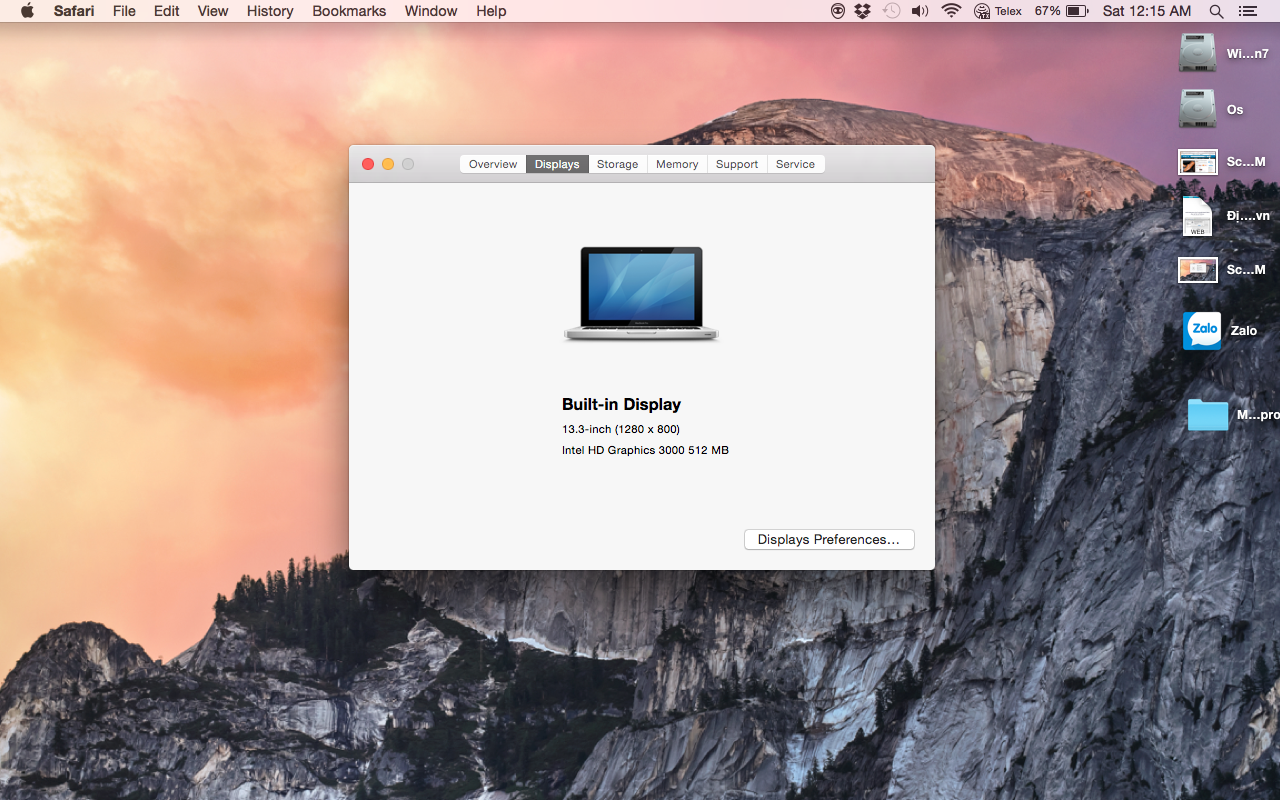Click the battery status indicator
Image resolution: width=1280 pixels, height=800 pixels.
coord(1062,11)
